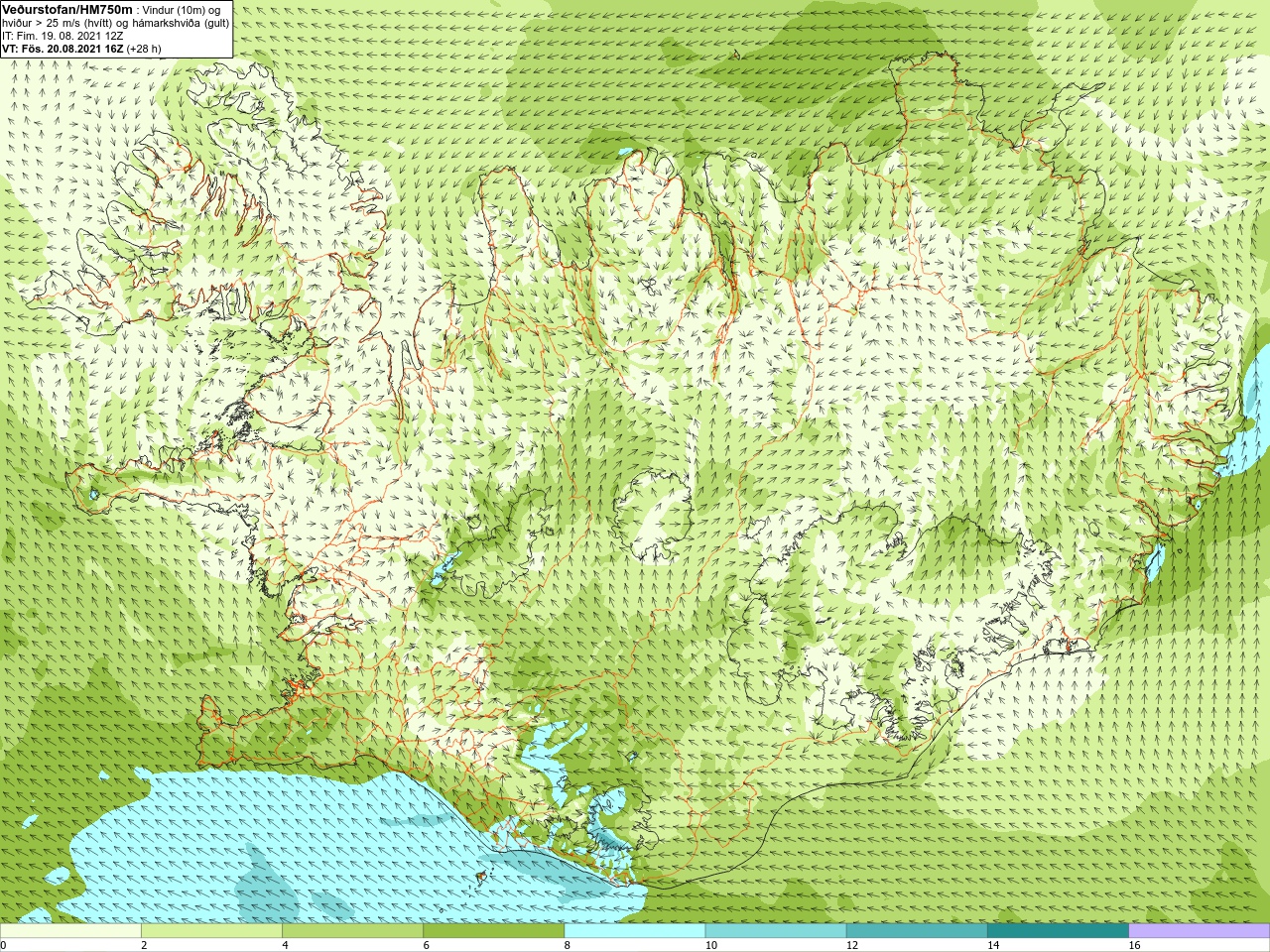Click the light cyan 8–10 m/s legend swatch

pos(635,931)
